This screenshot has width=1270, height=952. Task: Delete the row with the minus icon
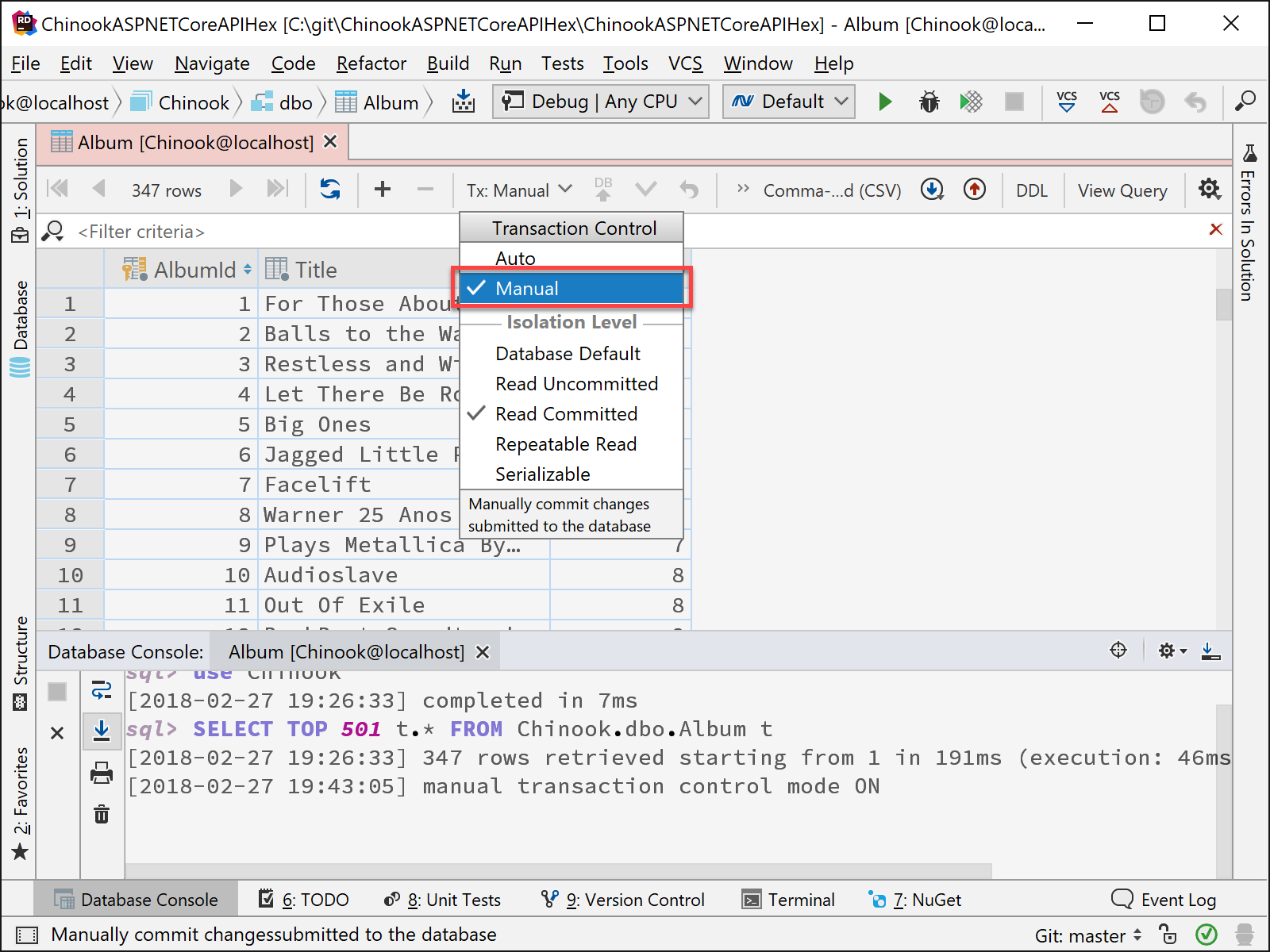[x=425, y=189]
